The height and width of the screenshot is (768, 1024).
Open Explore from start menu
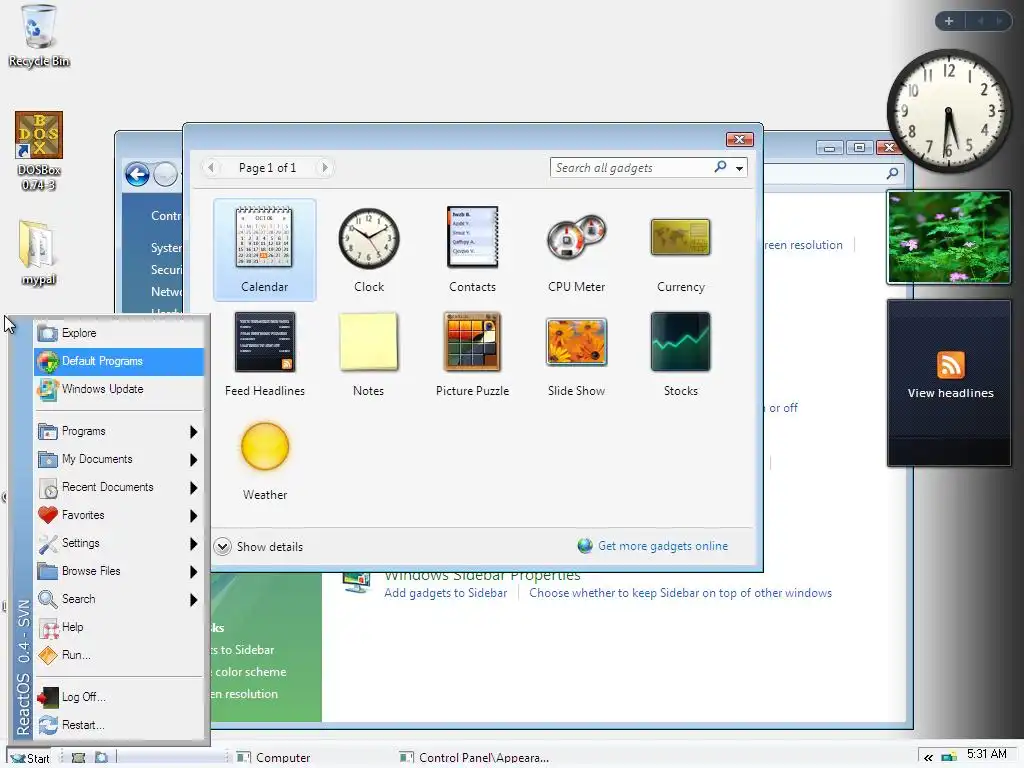click(x=119, y=333)
